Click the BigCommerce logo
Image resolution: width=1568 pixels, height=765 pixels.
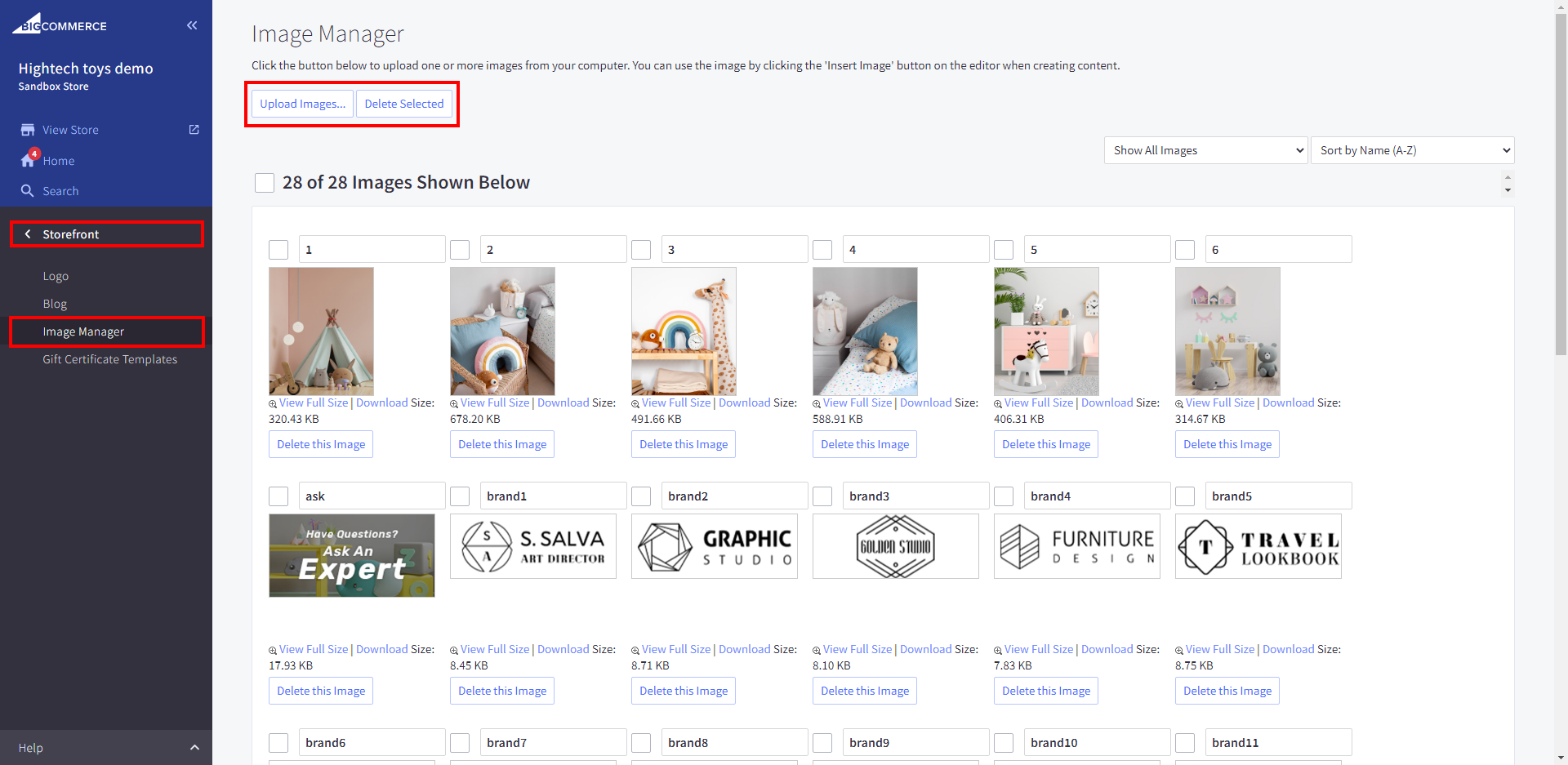coord(60,24)
